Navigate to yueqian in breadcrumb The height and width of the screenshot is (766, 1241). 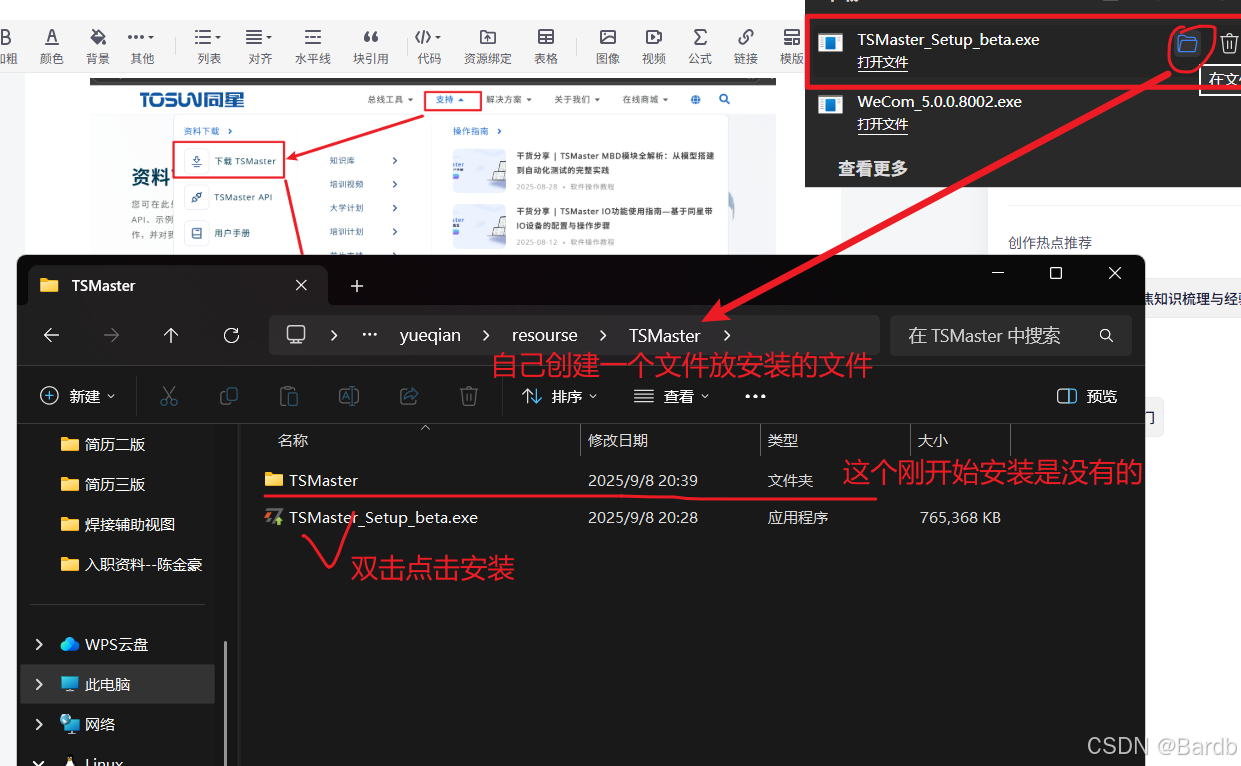click(430, 336)
